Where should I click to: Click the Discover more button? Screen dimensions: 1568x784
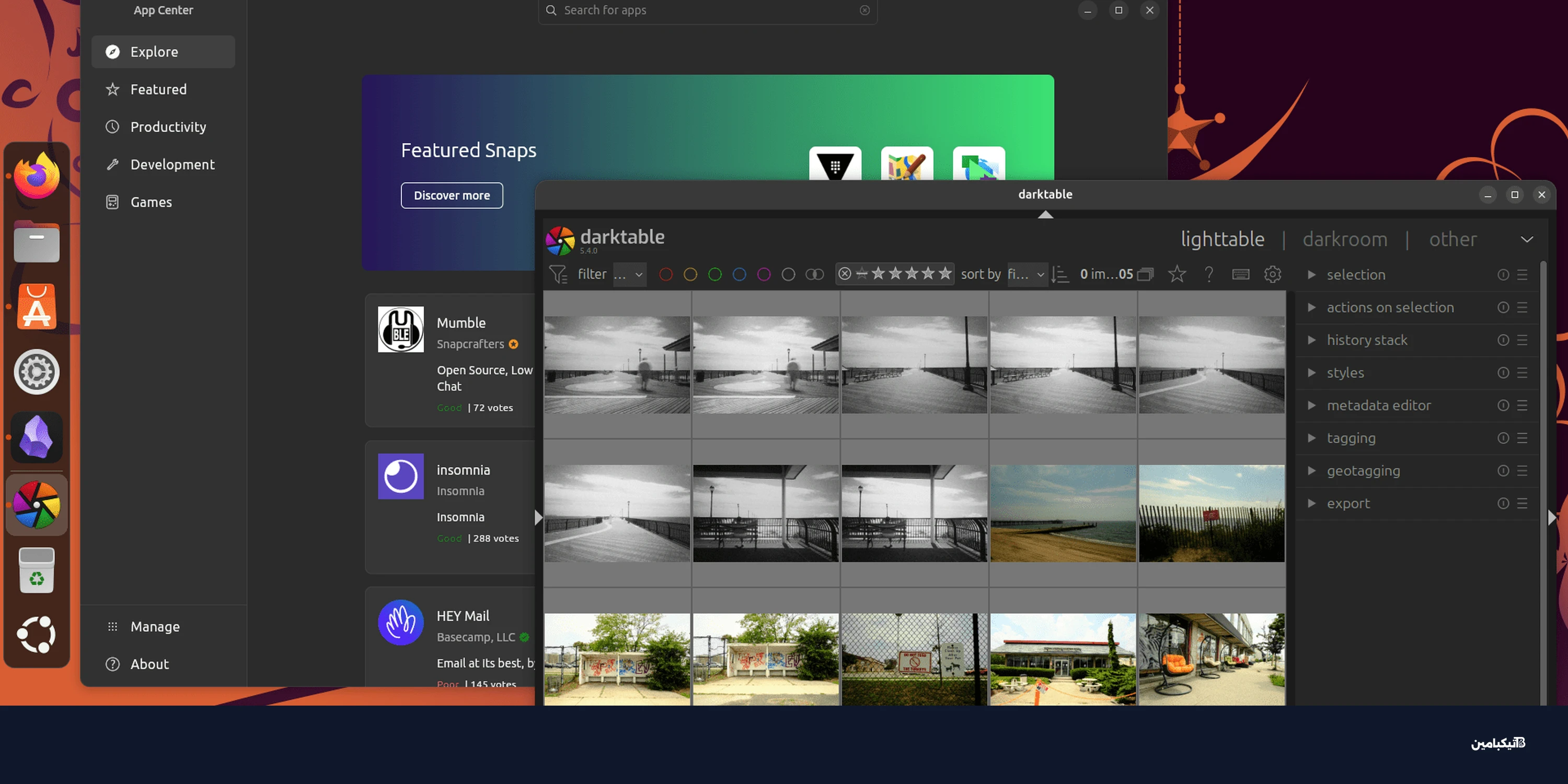[452, 195]
